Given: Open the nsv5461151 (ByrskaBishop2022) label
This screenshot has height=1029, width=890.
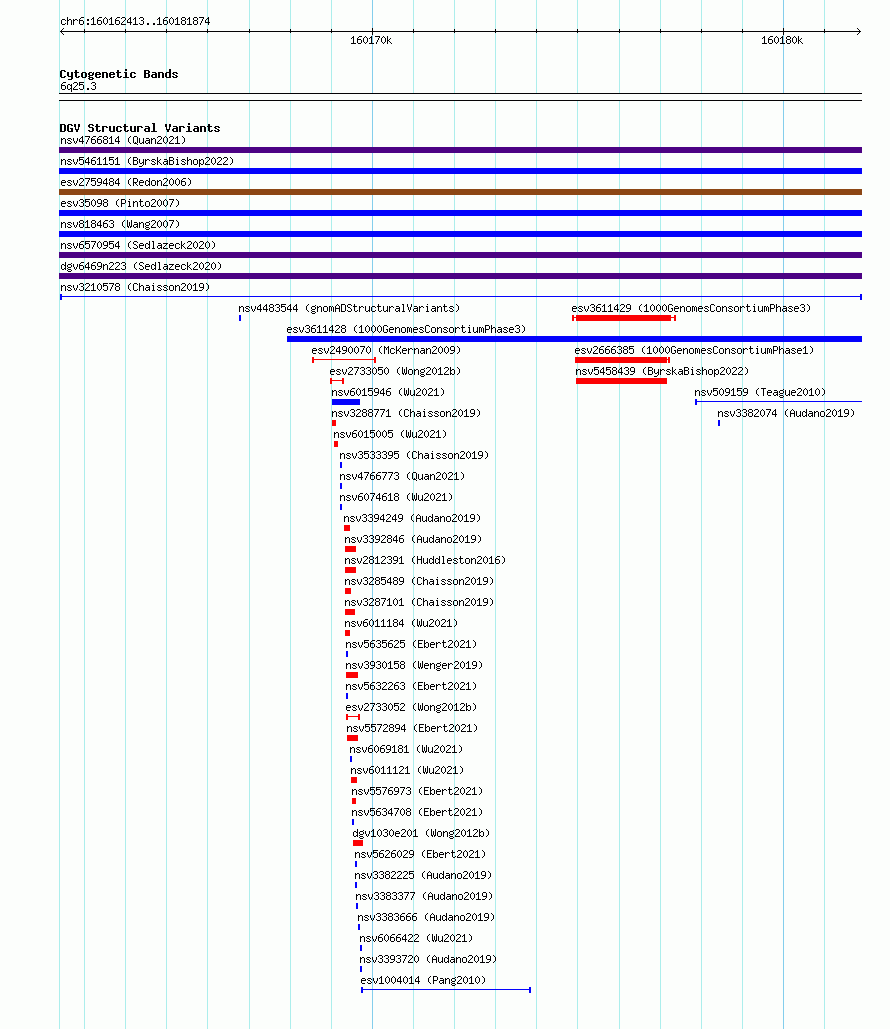Looking at the screenshot, I should point(147,161).
